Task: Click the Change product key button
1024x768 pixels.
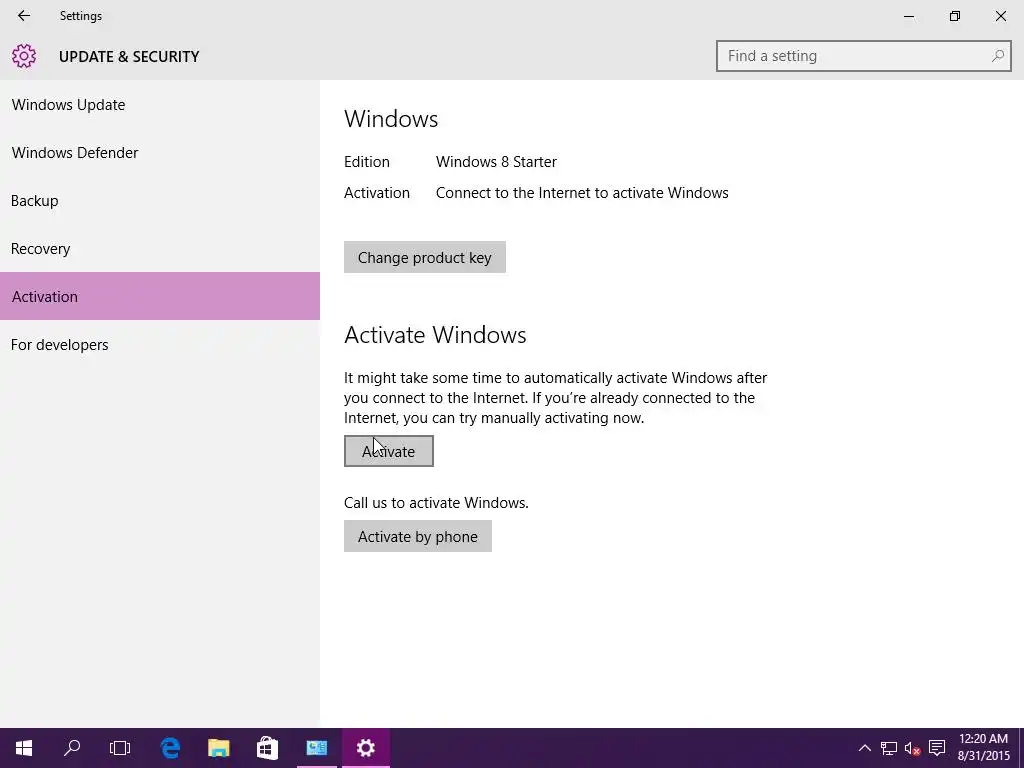Action: coord(424,257)
